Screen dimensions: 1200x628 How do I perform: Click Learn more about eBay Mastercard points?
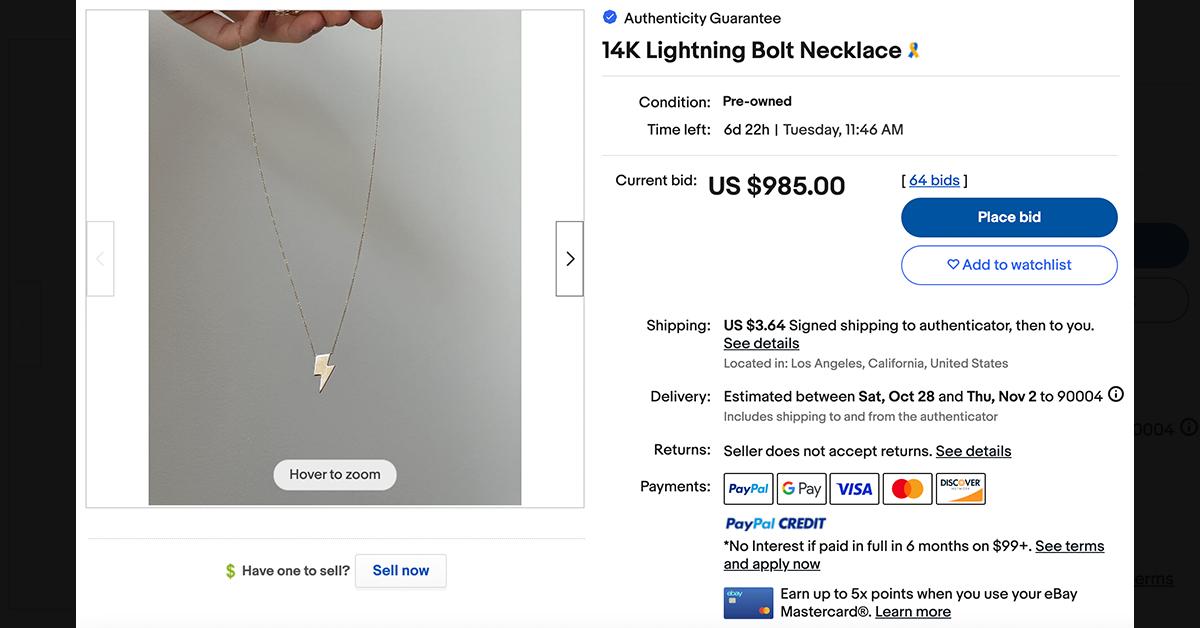coord(913,611)
